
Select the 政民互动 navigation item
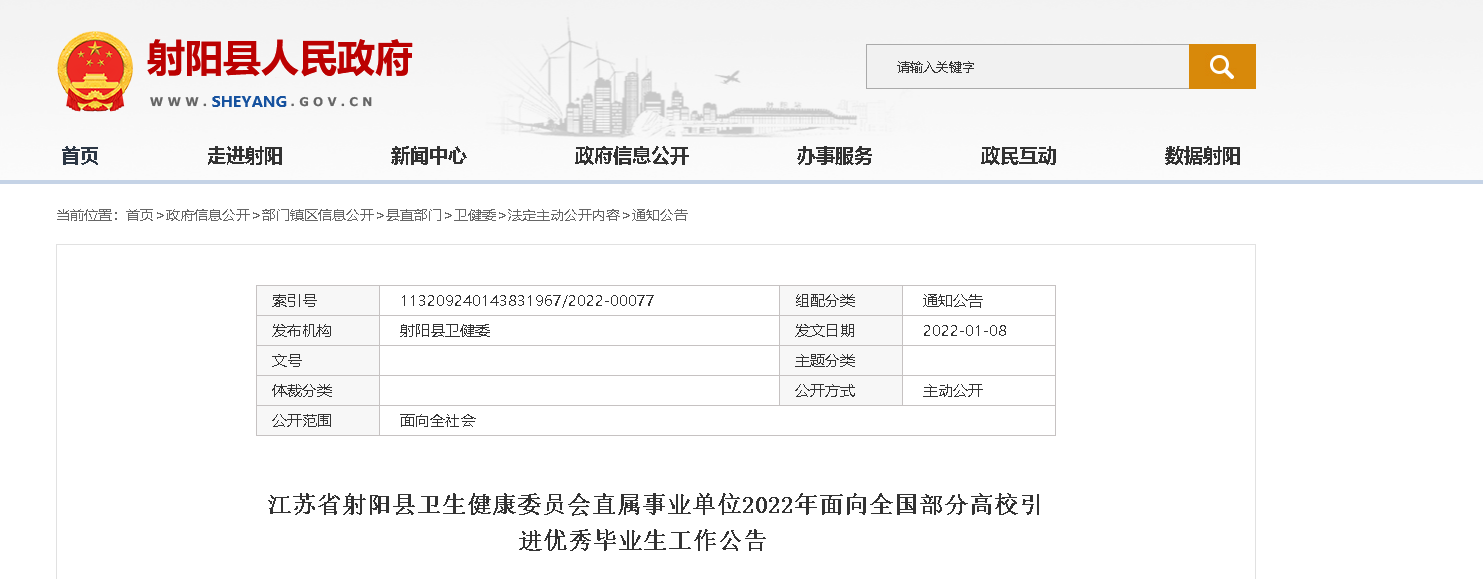pyautogui.click(x=1018, y=156)
